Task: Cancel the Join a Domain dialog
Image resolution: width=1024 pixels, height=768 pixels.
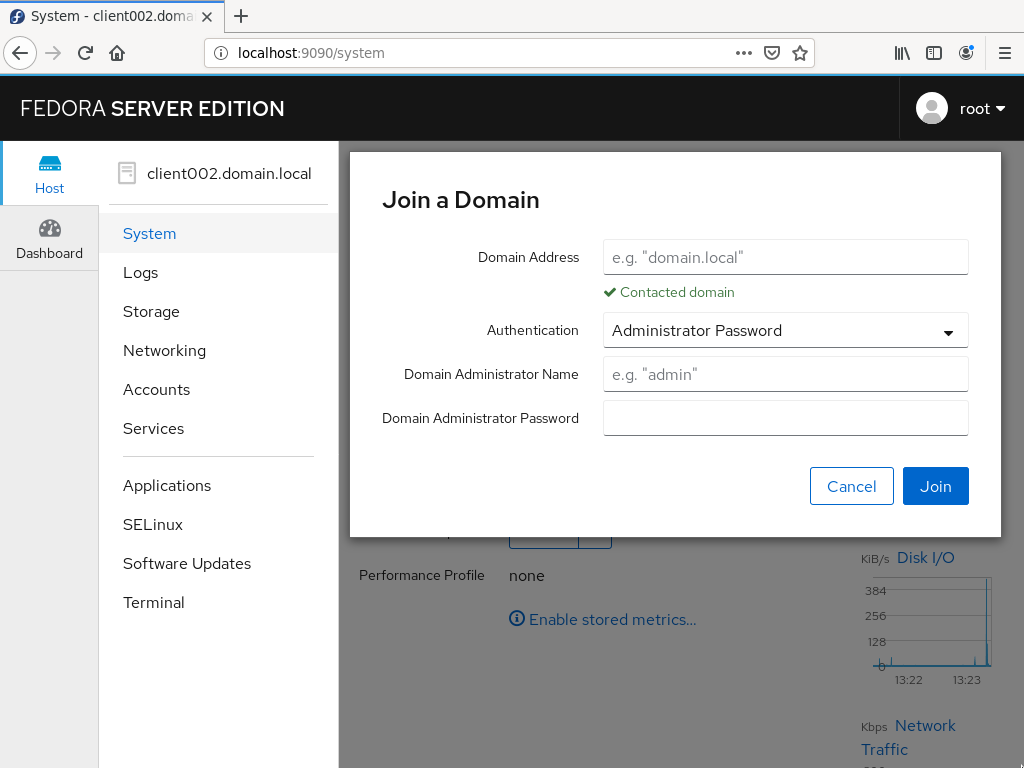Action: point(852,487)
